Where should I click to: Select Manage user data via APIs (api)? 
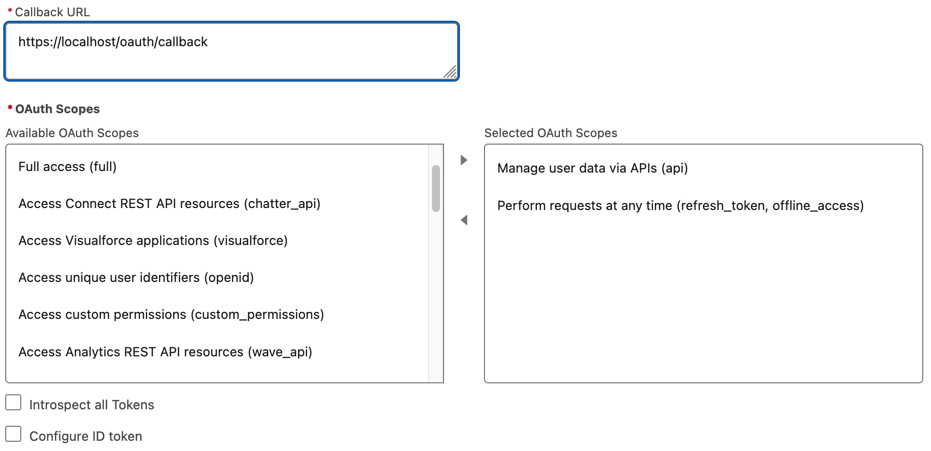pyautogui.click(x=592, y=168)
